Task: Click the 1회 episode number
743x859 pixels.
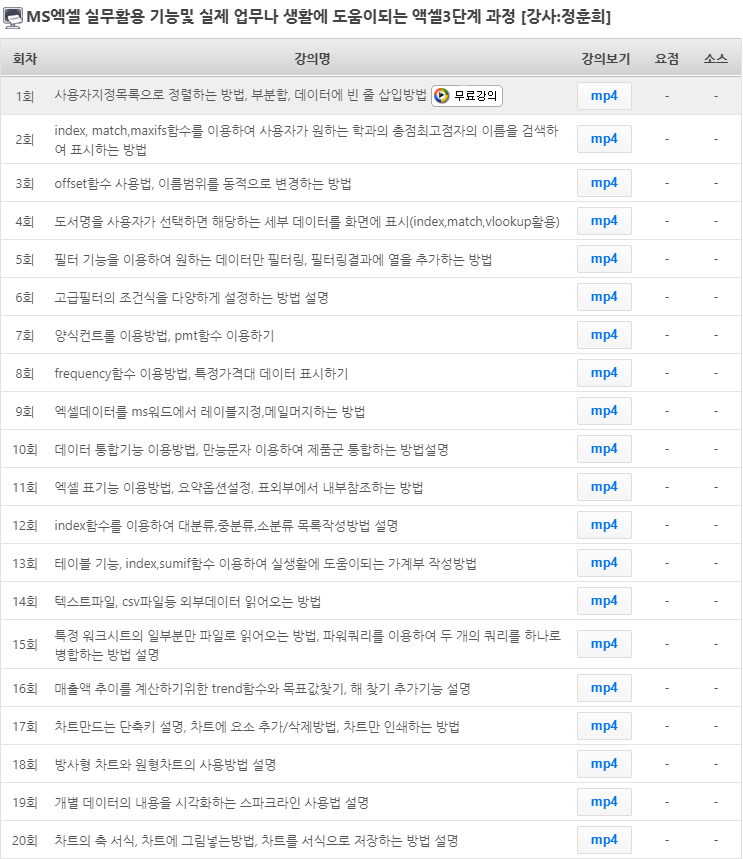Action: point(25,96)
